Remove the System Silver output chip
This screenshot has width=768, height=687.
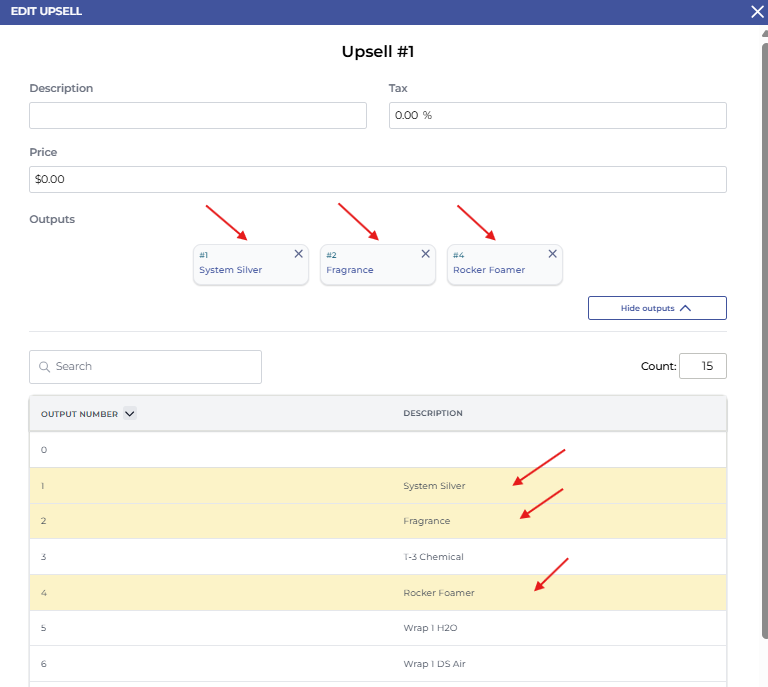click(x=298, y=254)
